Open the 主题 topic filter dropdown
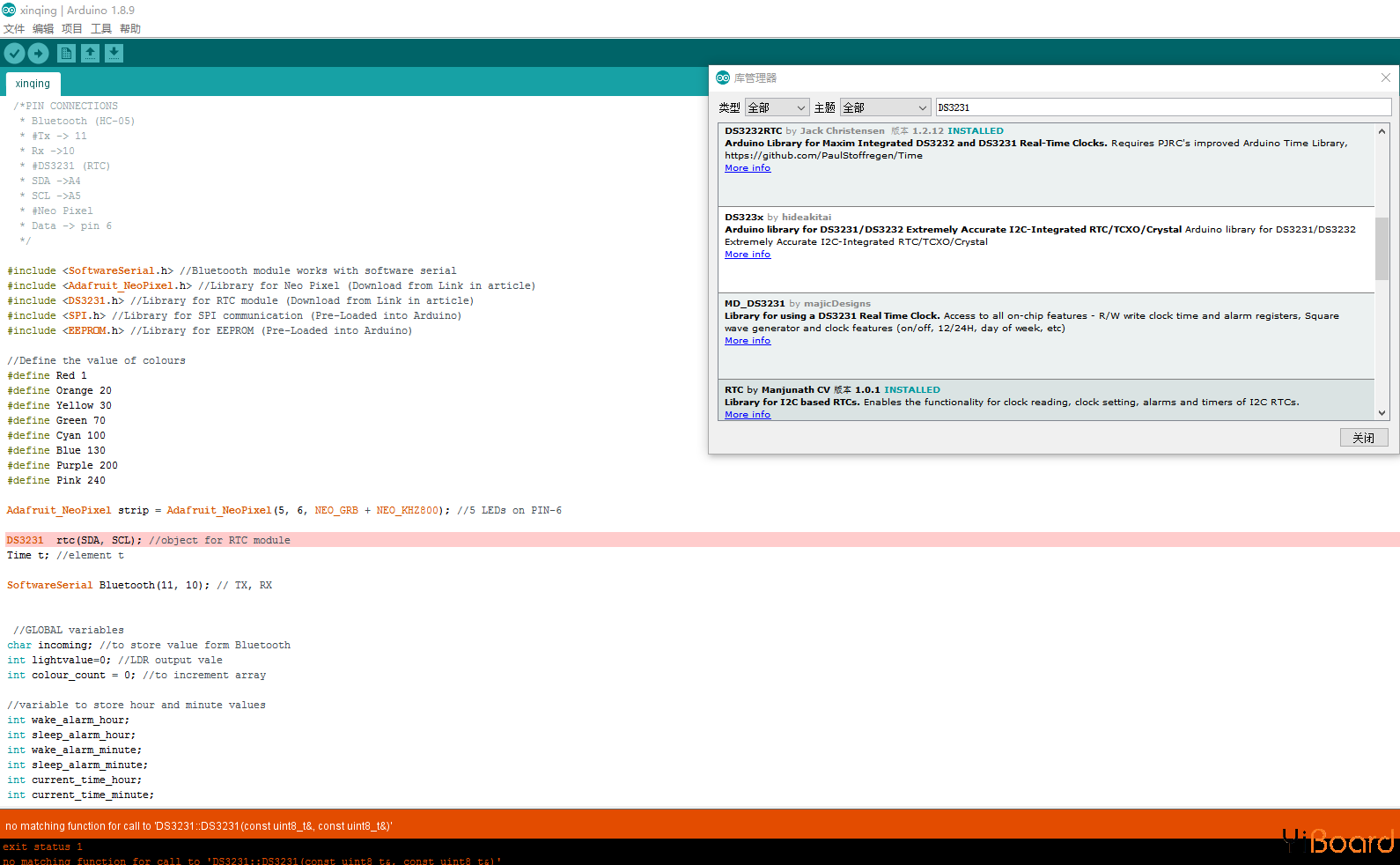The width and height of the screenshot is (1400, 865). (x=885, y=107)
